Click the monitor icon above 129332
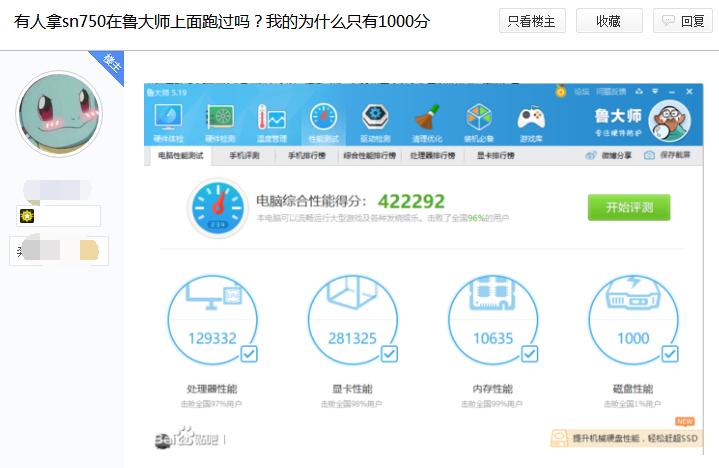 [x=214, y=296]
